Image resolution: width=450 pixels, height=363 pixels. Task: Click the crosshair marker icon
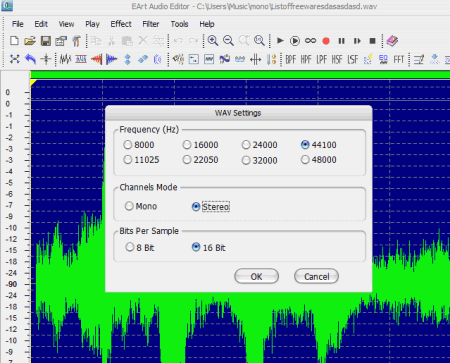tap(46, 59)
